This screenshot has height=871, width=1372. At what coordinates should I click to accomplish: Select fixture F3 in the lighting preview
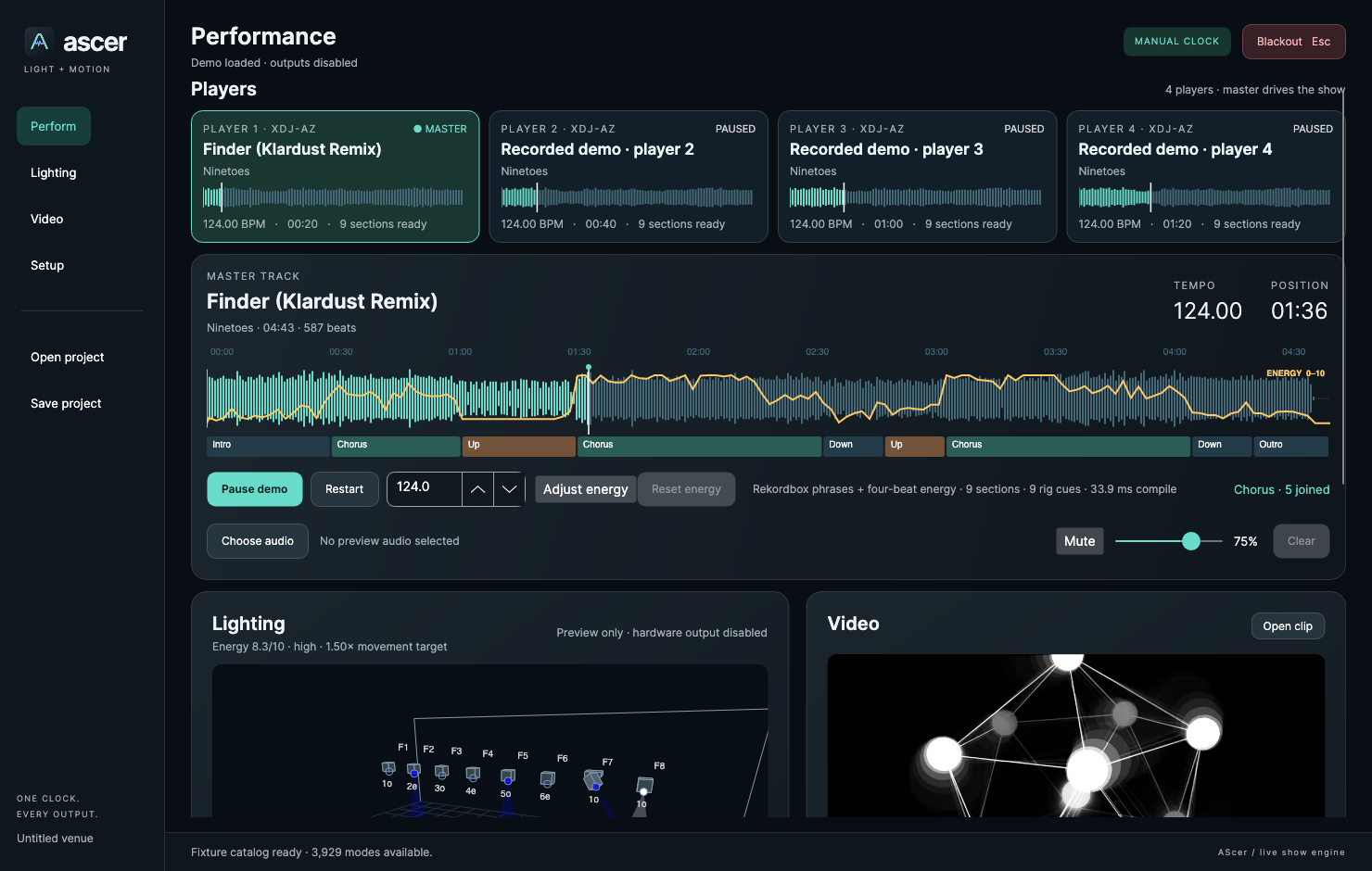442,772
